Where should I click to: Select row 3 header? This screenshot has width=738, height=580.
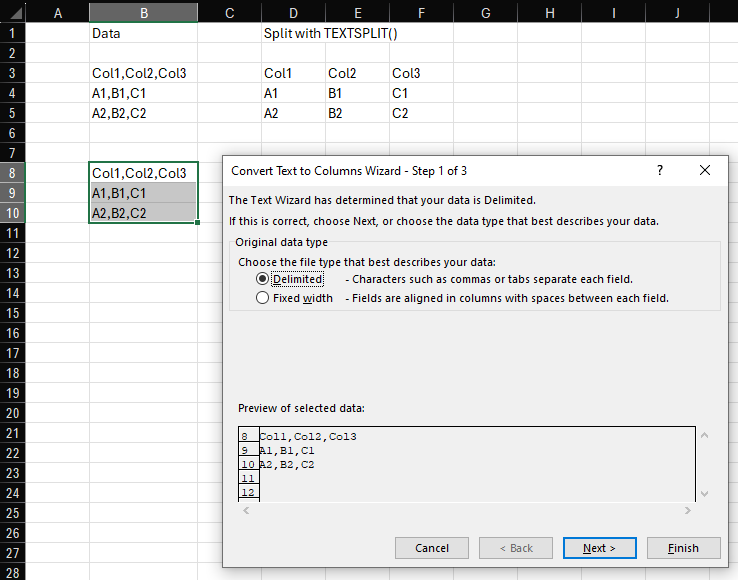pos(11,73)
